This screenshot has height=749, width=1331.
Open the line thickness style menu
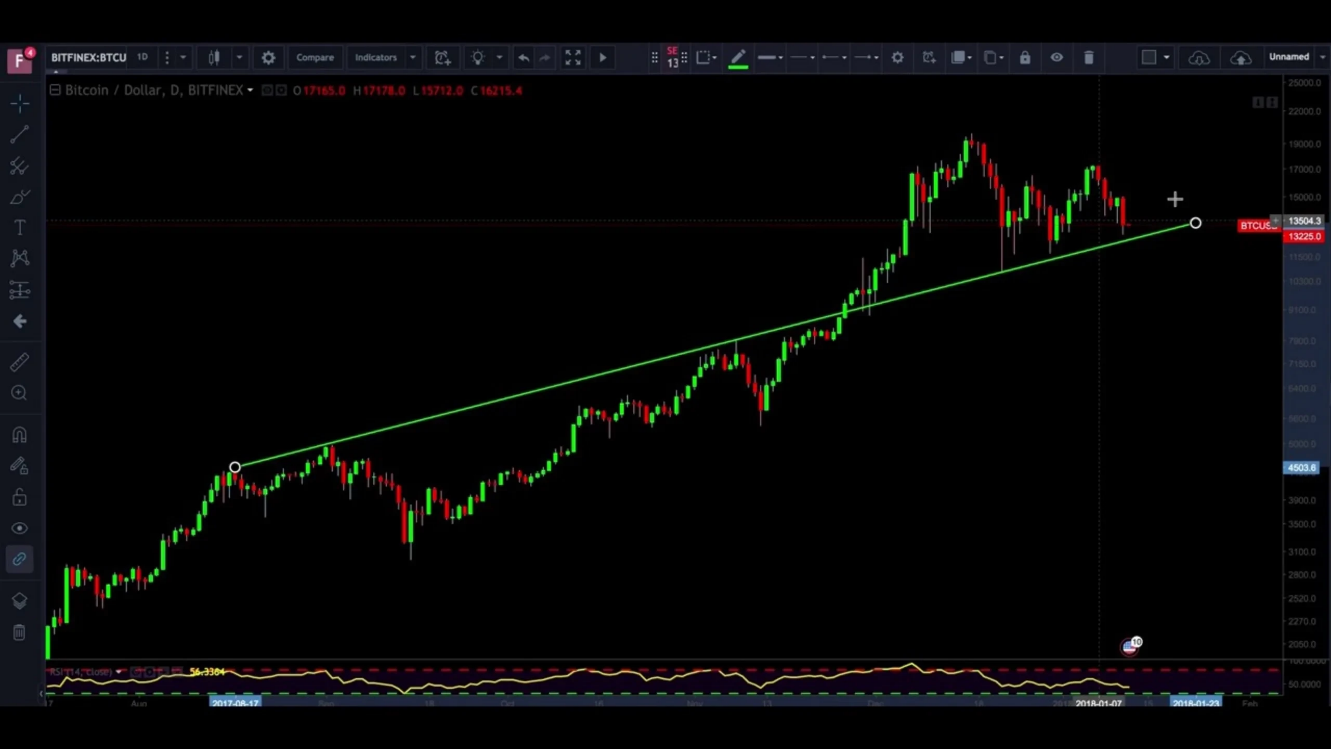(x=770, y=58)
